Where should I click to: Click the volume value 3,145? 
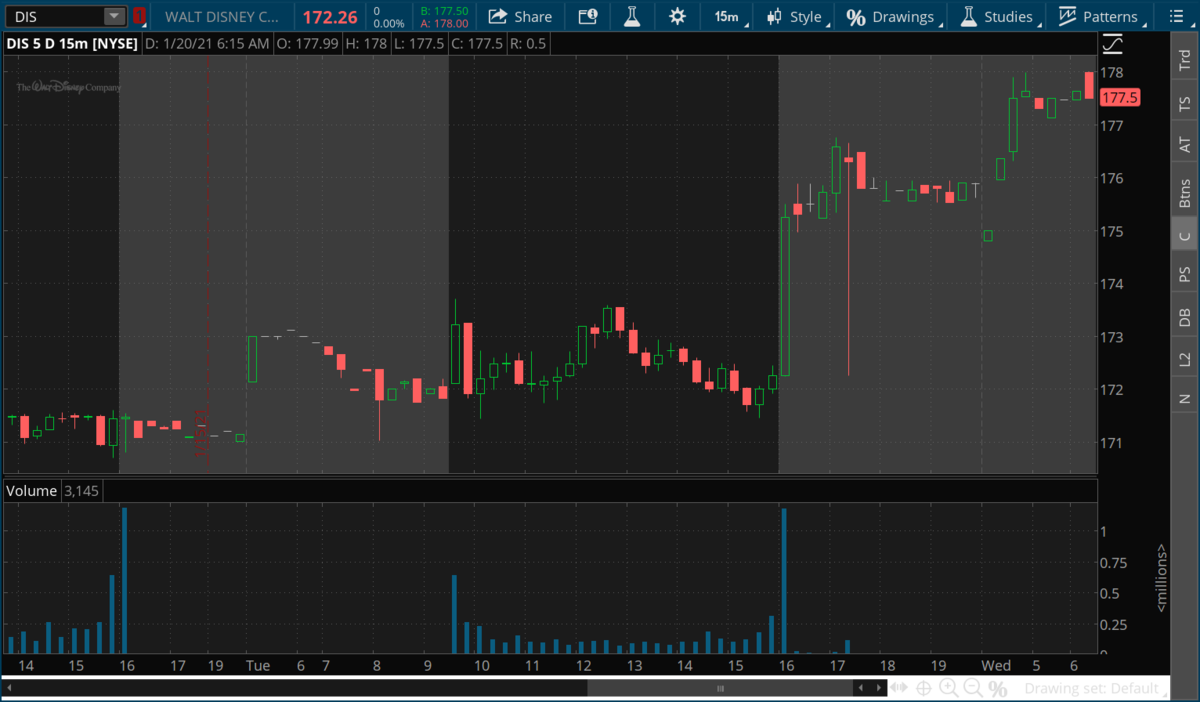click(x=81, y=491)
